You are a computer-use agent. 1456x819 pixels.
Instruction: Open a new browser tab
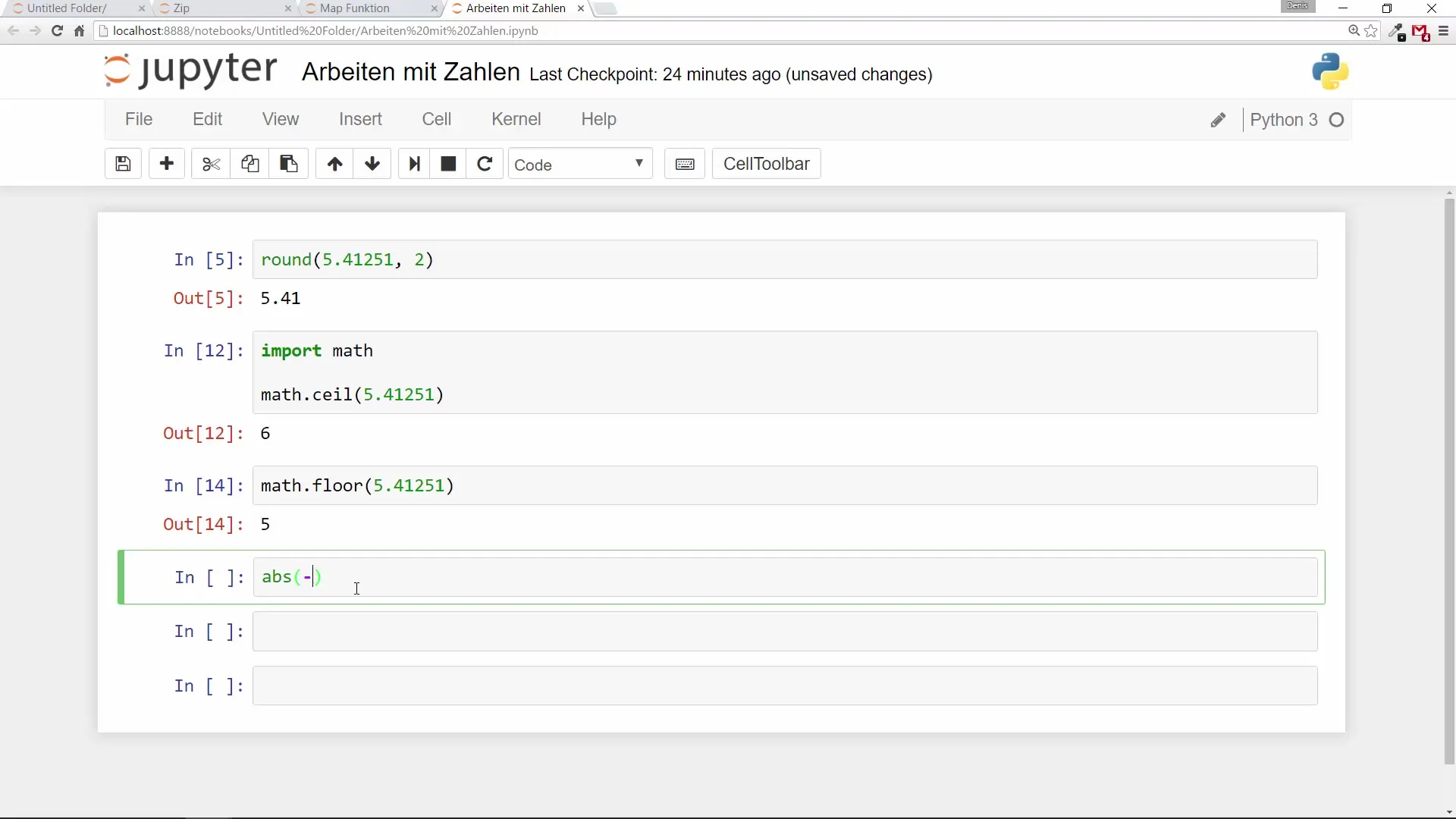tap(605, 8)
